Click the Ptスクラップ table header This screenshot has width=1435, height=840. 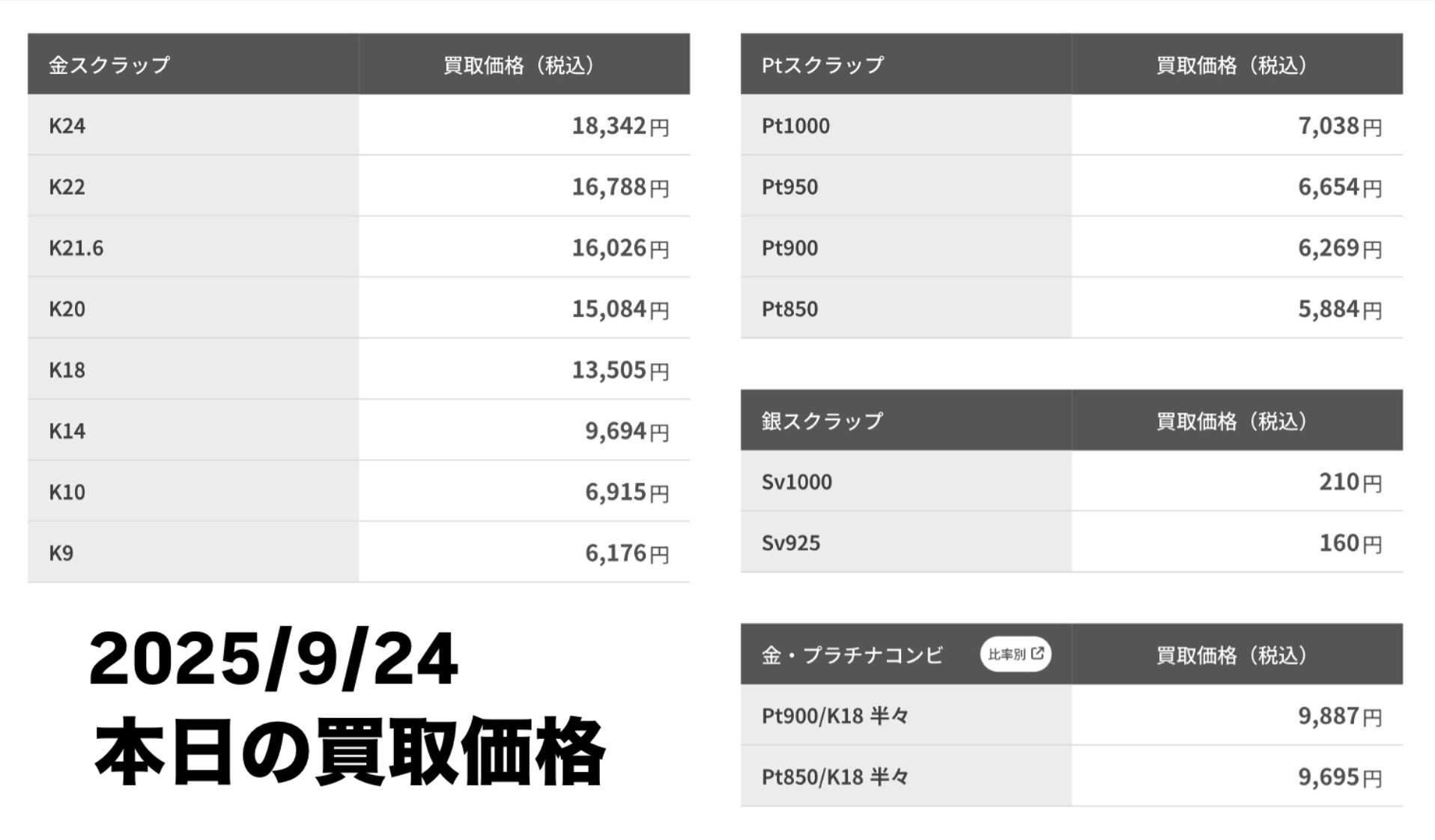[x=822, y=65]
